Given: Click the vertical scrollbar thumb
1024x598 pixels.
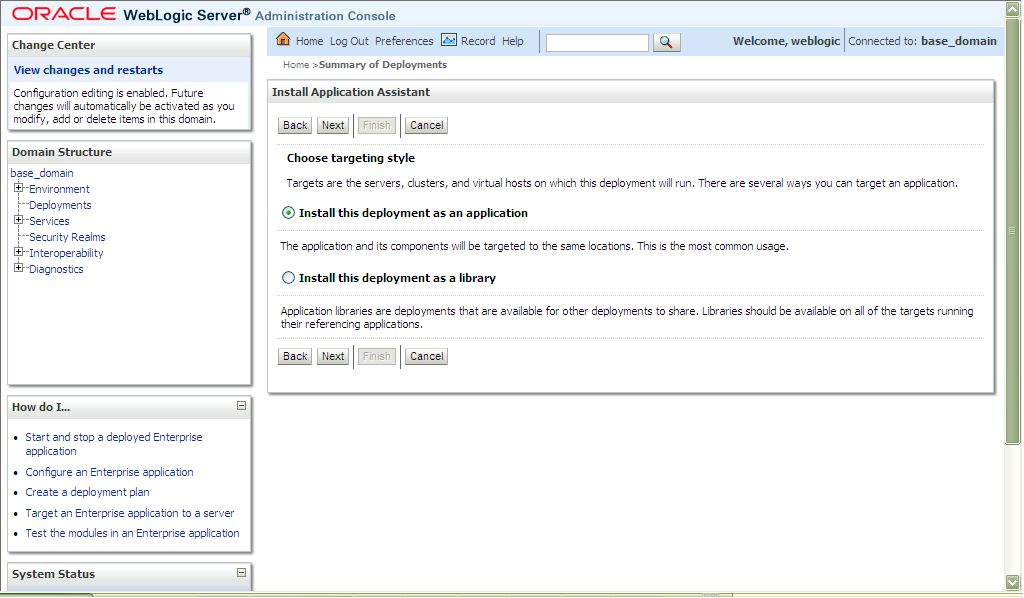Looking at the screenshot, I should click(1012, 231).
